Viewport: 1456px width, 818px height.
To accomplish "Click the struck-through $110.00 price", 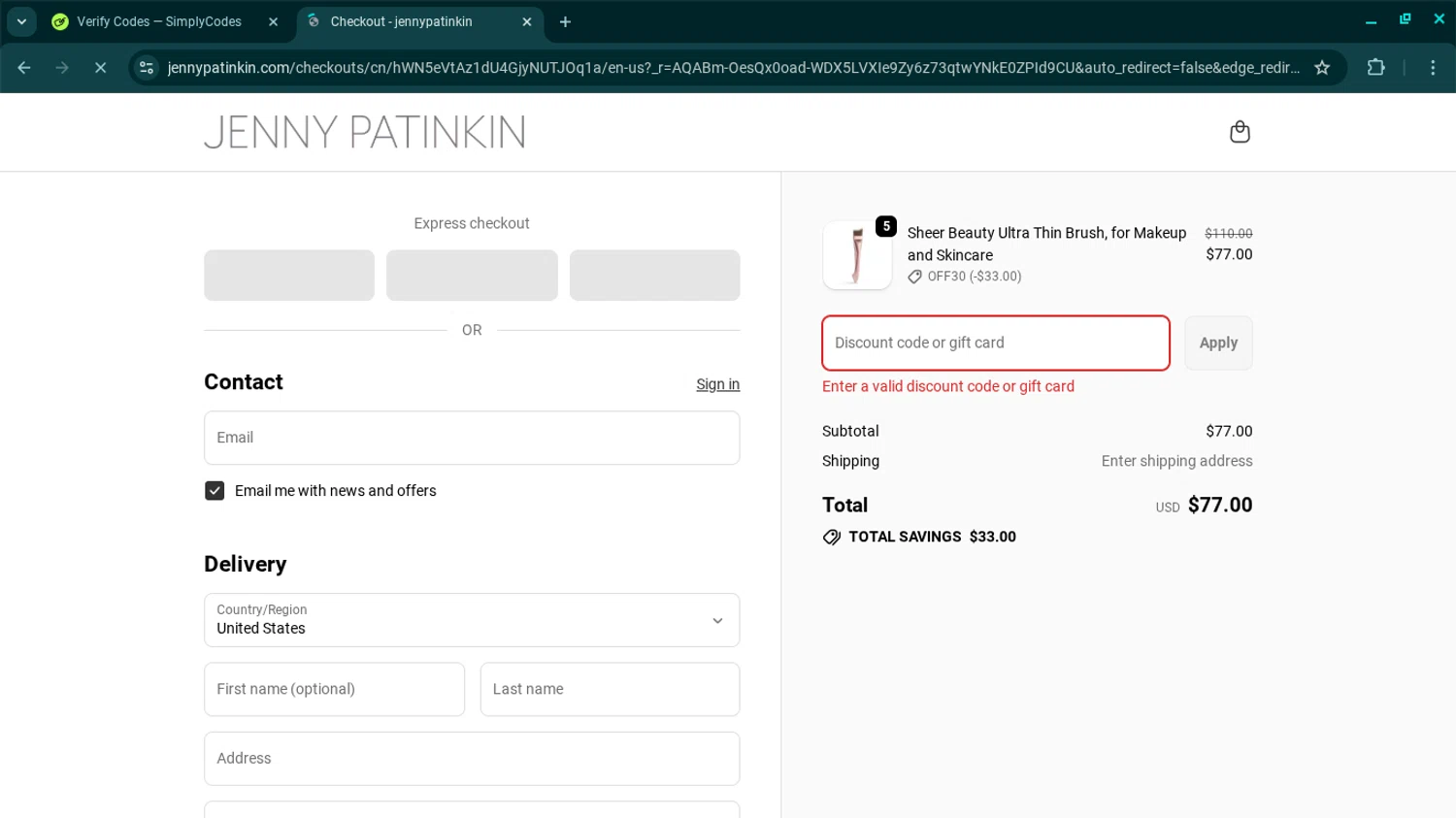I will 1228,234.
